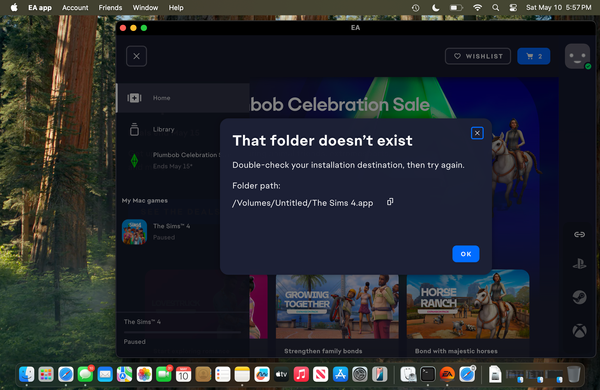Open News from the dock

tap(321, 374)
